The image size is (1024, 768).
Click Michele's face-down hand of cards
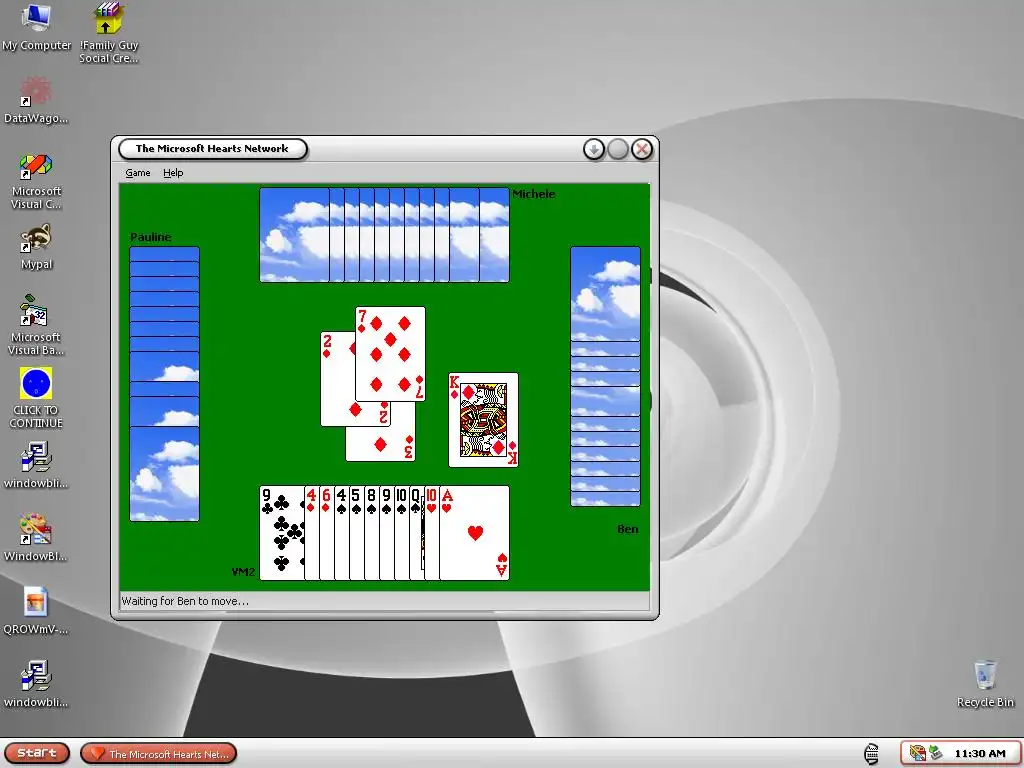(x=384, y=235)
